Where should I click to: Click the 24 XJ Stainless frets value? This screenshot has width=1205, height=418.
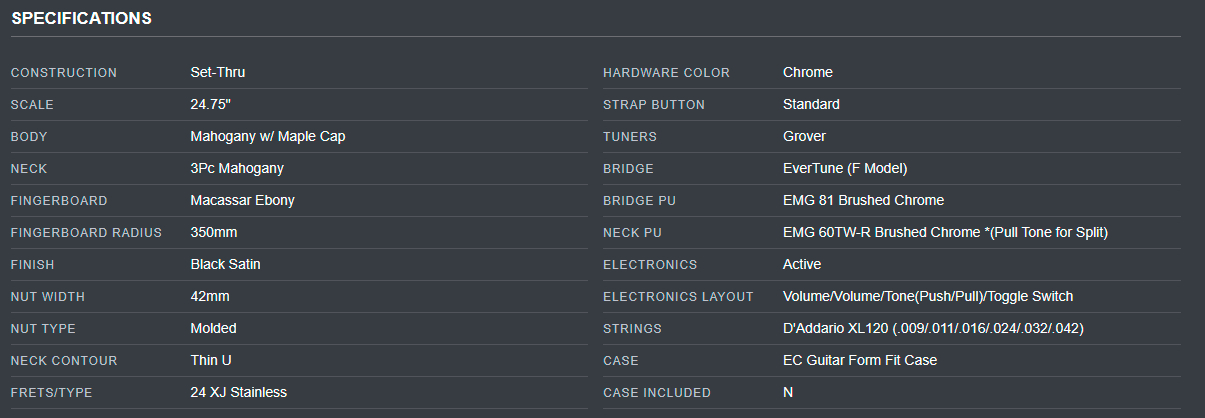pyautogui.click(x=238, y=392)
